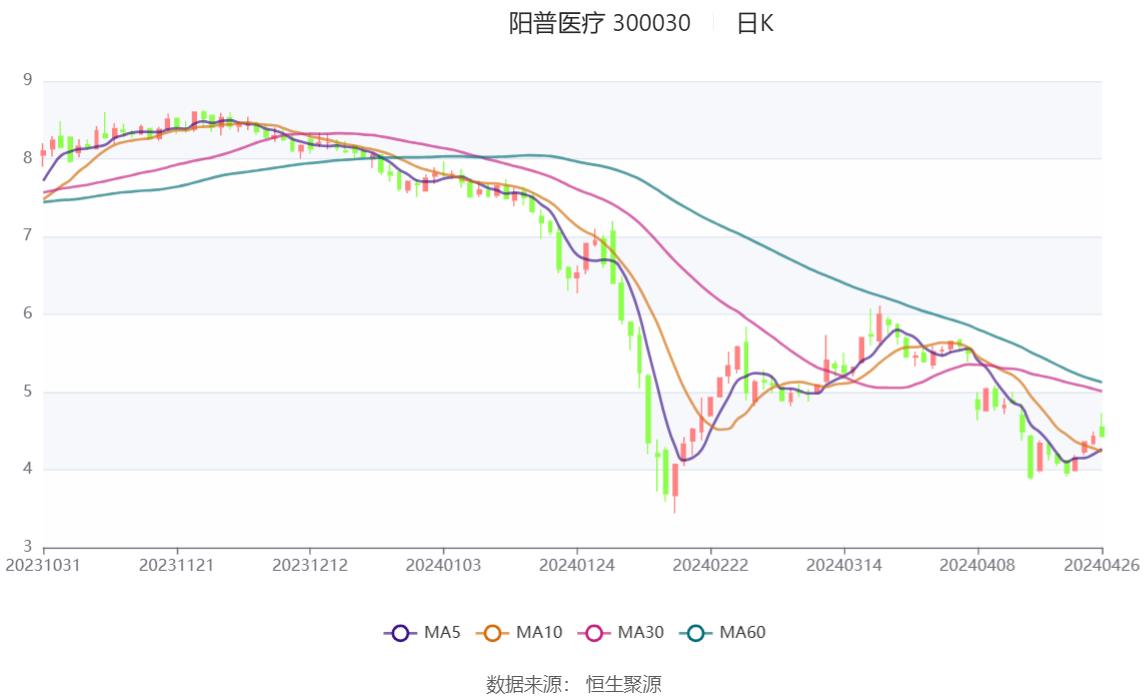Select the 20231121 date label

[177, 565]
